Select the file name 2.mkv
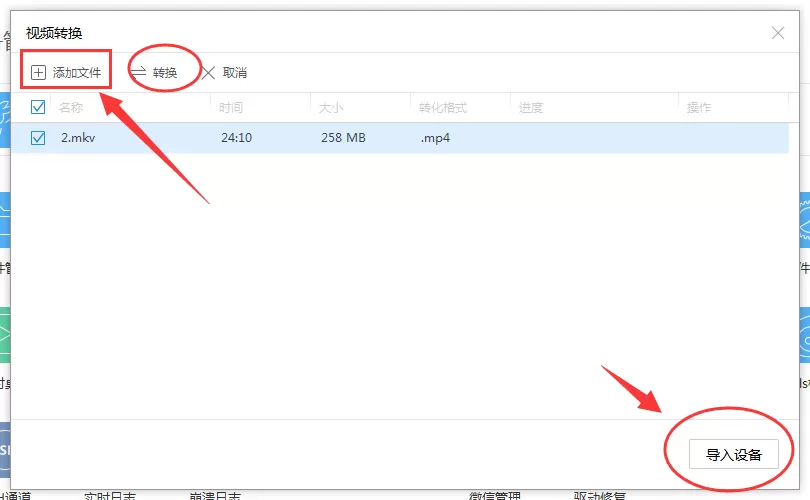810x500 pixels. [x=78, y=138]
